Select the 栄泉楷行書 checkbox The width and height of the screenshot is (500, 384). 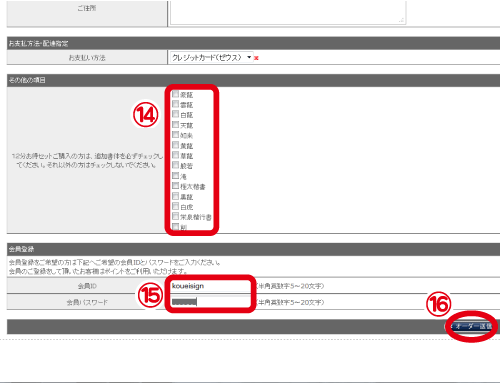tap(176, 216)
